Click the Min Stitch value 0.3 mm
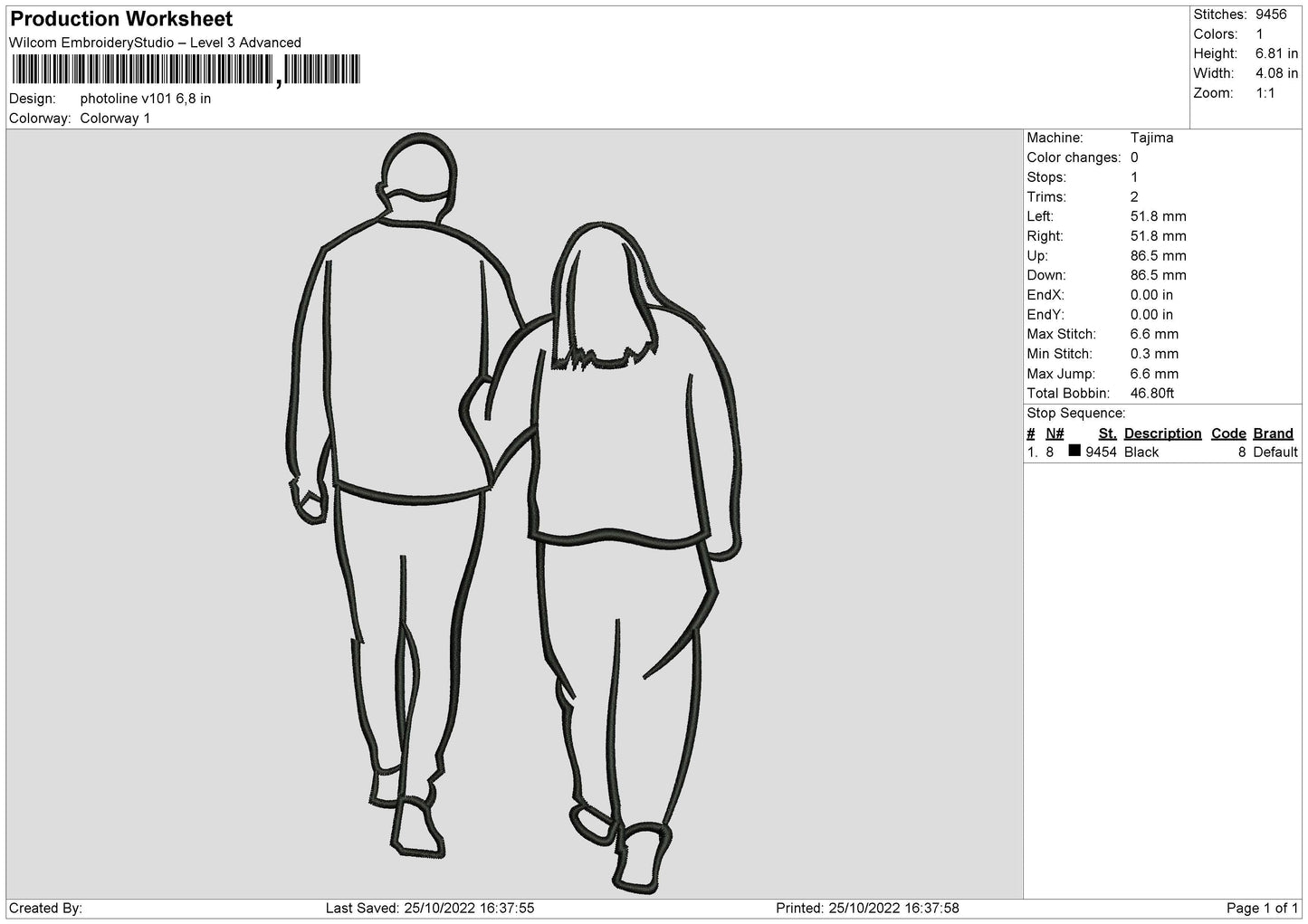 pyautogui.click(x=1154, y=354)
